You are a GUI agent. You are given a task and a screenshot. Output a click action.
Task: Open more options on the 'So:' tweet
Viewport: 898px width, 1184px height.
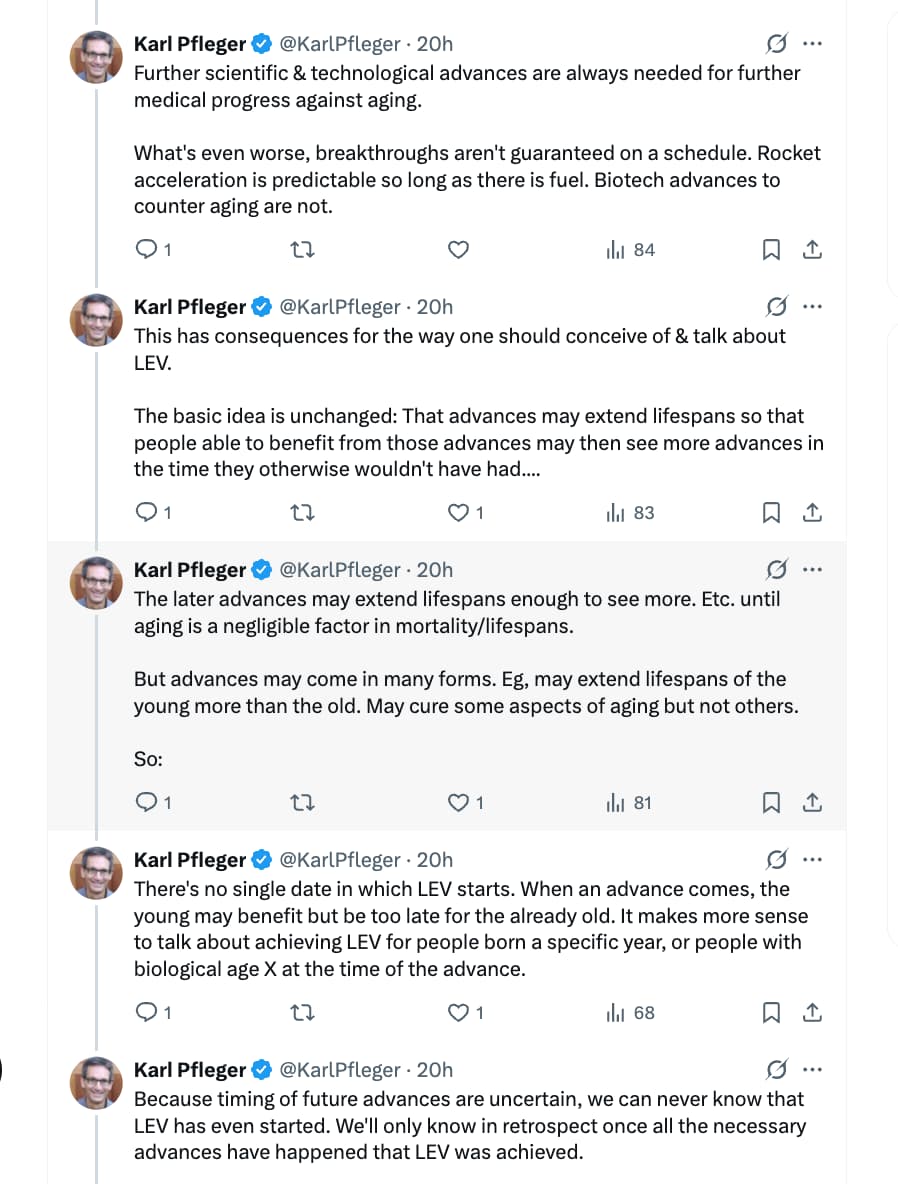tap(813, 570)
